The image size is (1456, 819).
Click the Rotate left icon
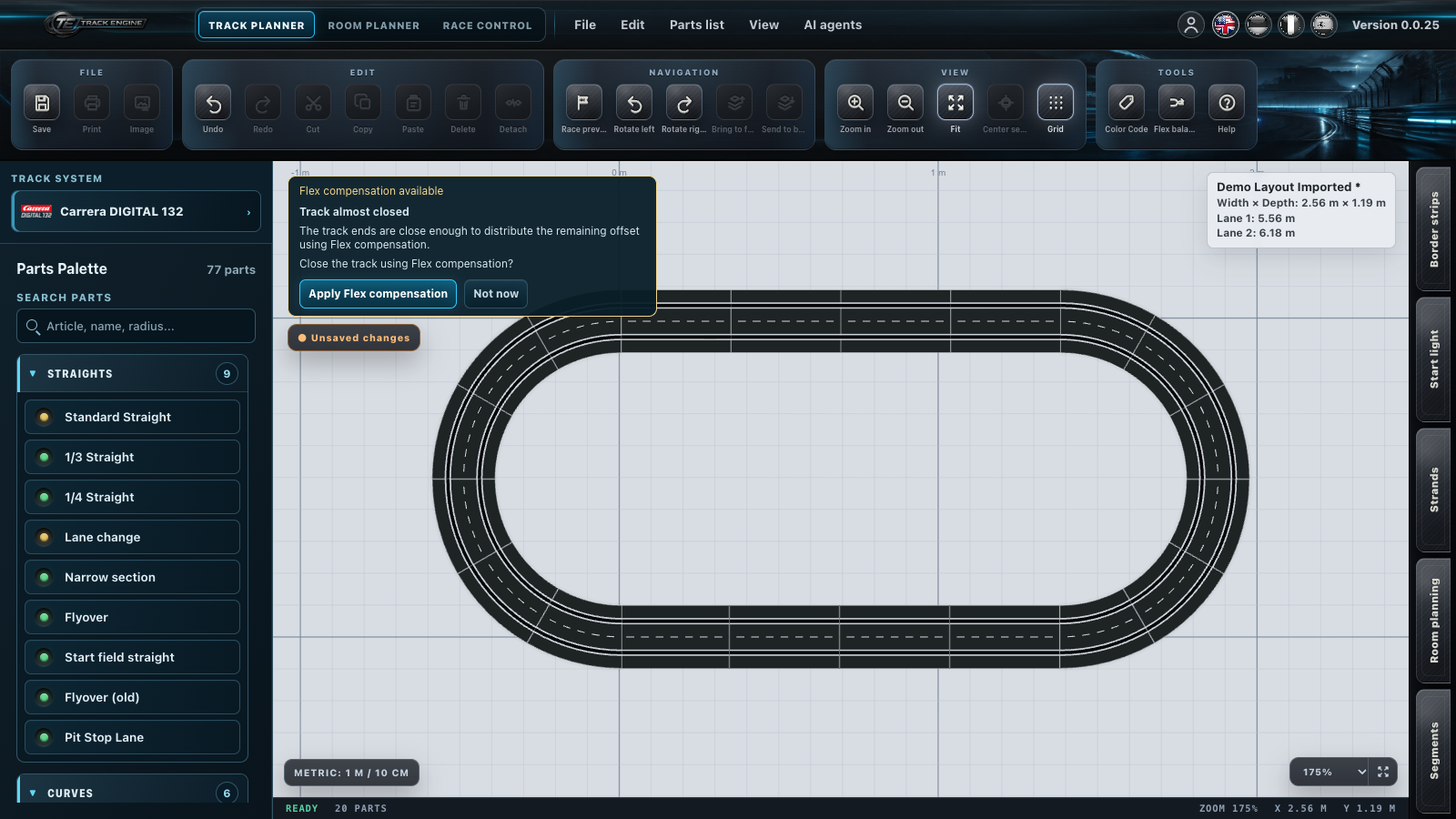[633, 103]
